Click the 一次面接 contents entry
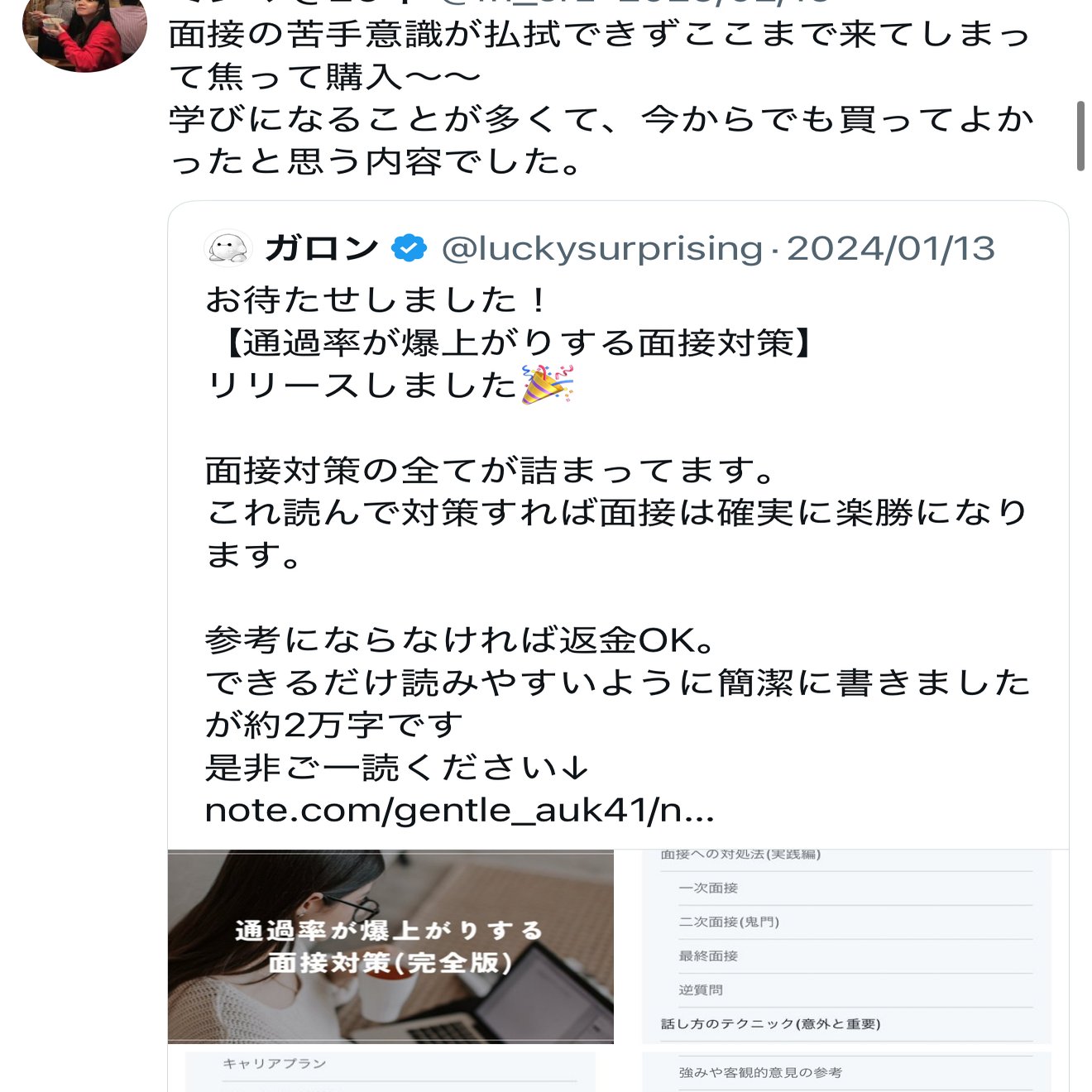Image resolution: width=1092 pixels, height=1092 pixels. click(x=708, y=888)
